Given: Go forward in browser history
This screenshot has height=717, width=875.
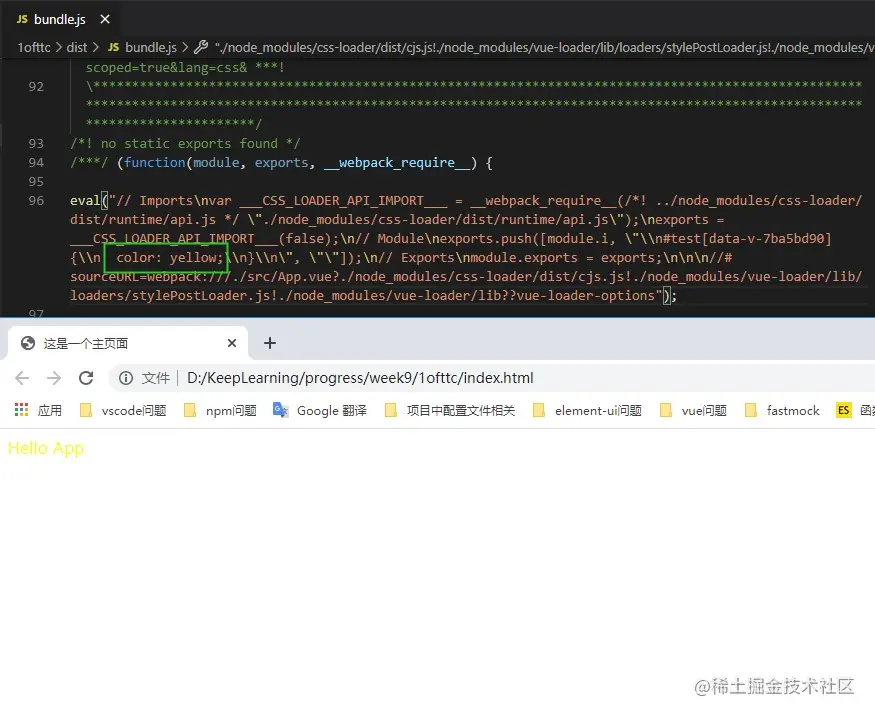Looking at the screenshot, I should [54, 378].
